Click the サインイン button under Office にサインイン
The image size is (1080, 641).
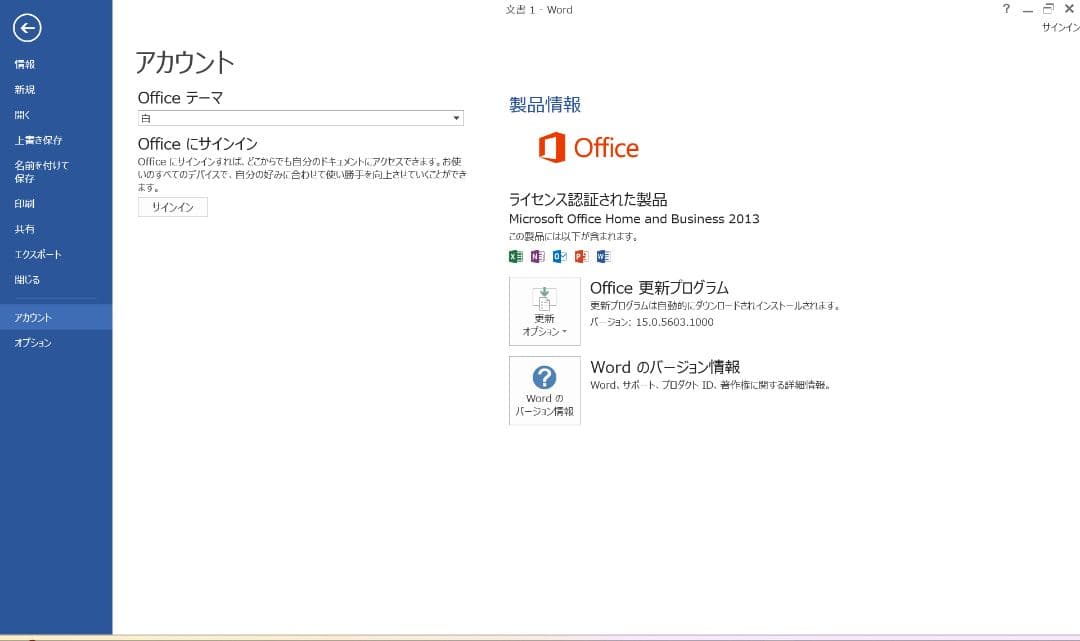[x=172, y=207]
